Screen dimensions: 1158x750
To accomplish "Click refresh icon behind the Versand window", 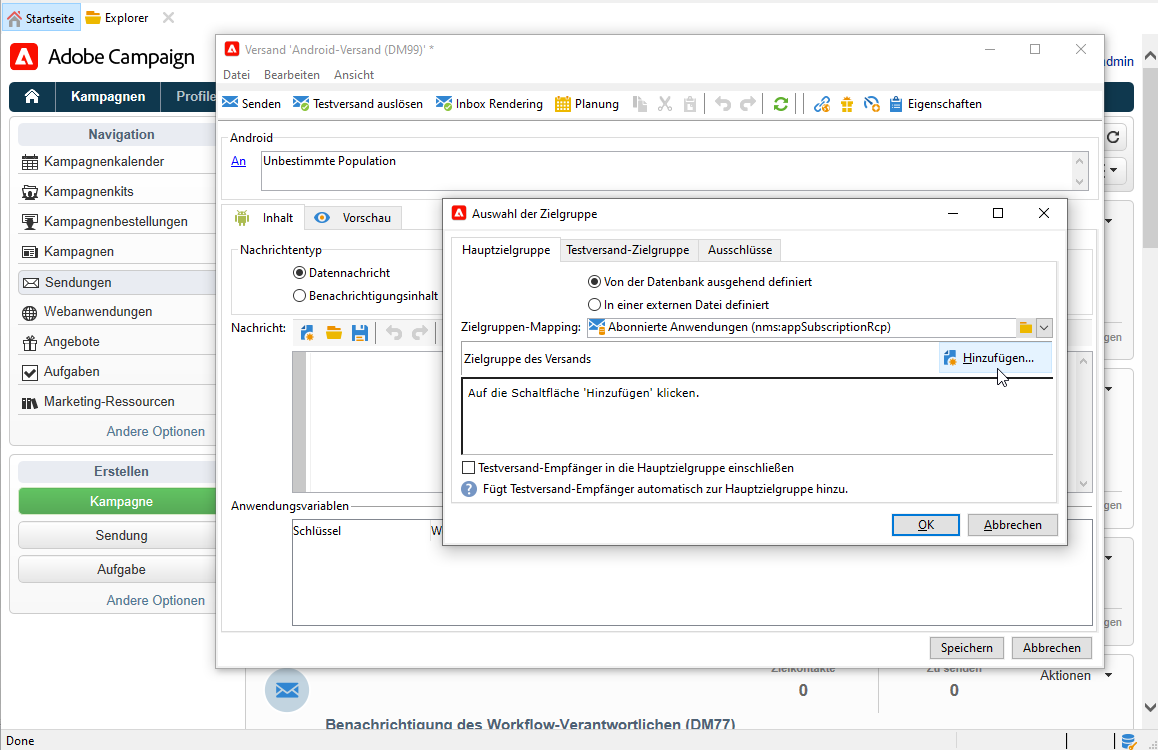I will [1114, 137].
